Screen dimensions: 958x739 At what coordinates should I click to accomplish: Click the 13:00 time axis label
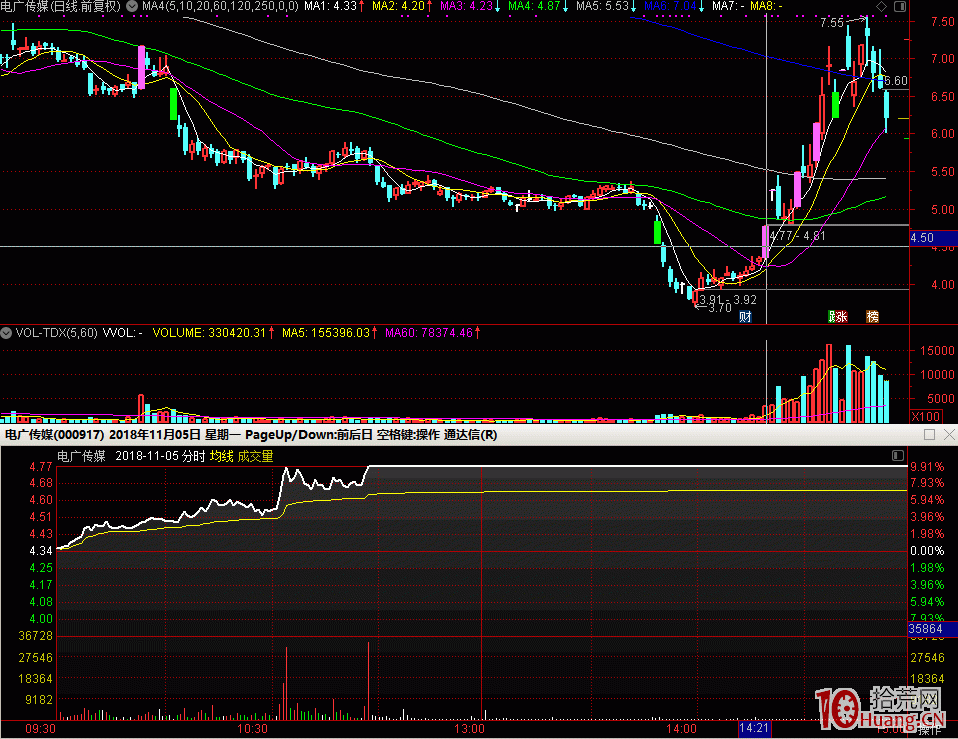(469, 729)
